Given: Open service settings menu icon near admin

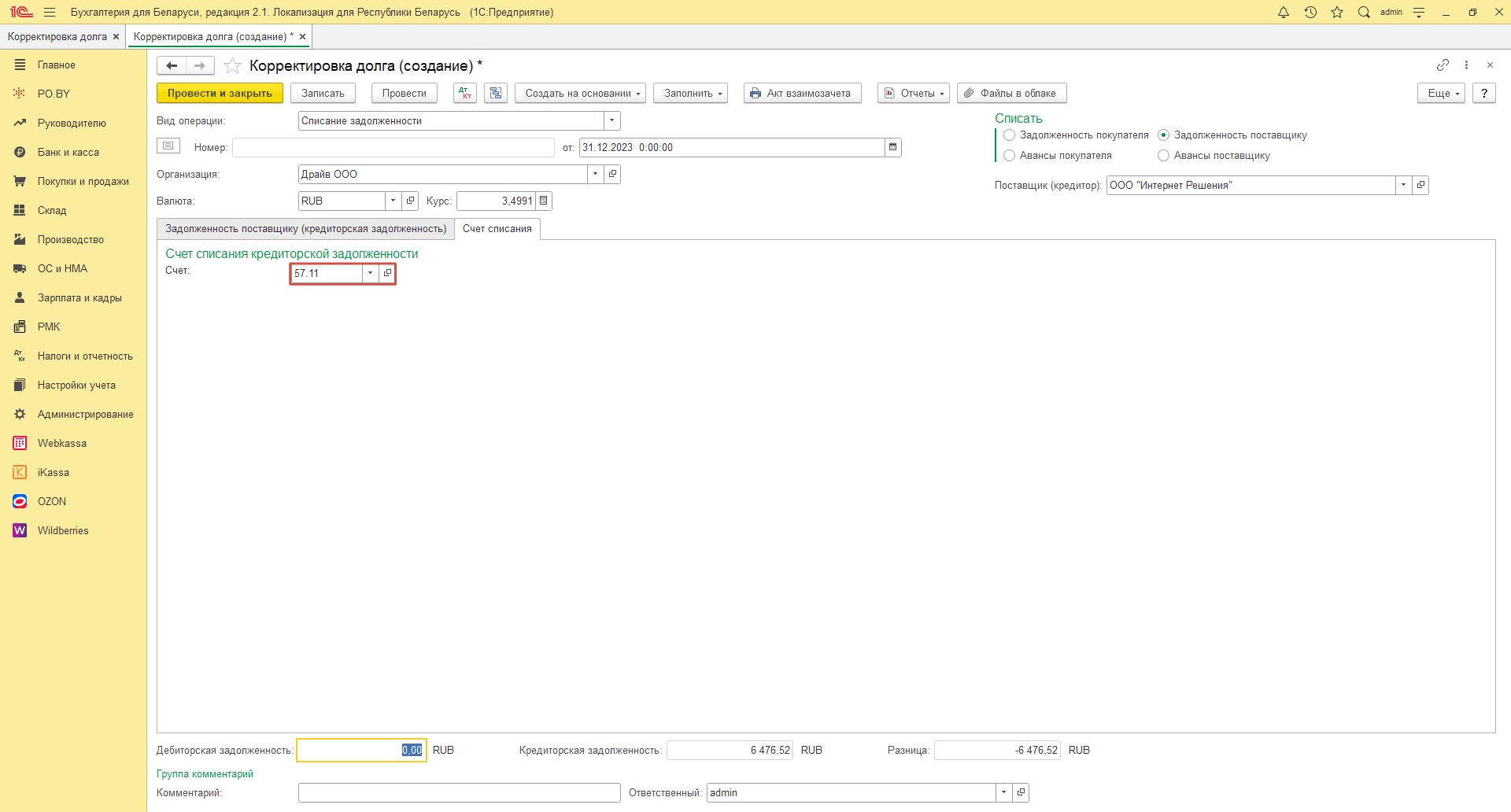Looking at the screenshot, I should 1419,12.
